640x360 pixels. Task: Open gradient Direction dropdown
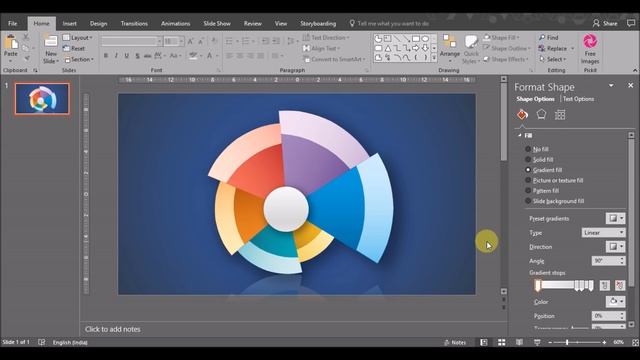[615, 247]
